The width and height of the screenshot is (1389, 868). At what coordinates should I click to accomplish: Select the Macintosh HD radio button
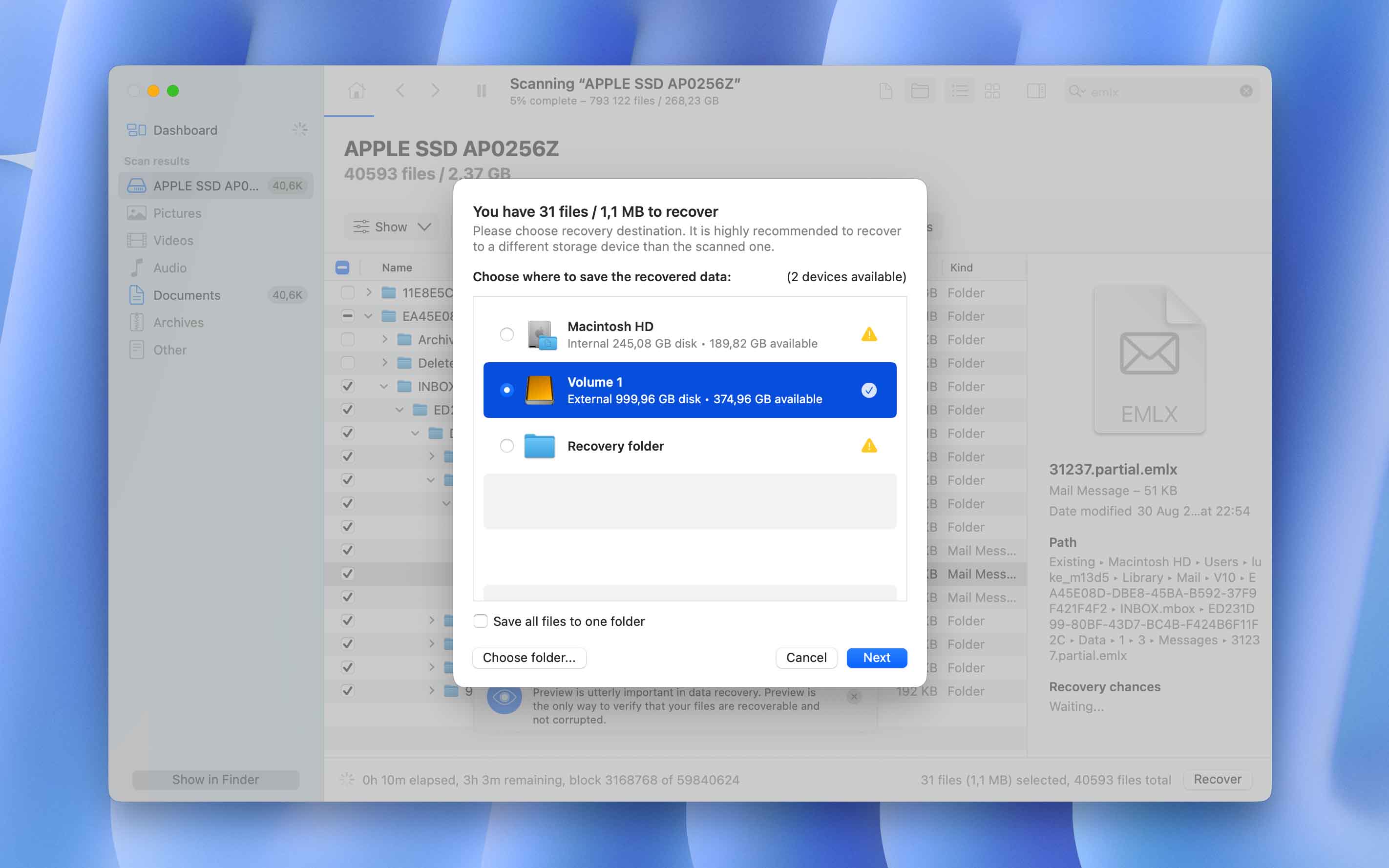pyautogui.click(x=506, y=334)
